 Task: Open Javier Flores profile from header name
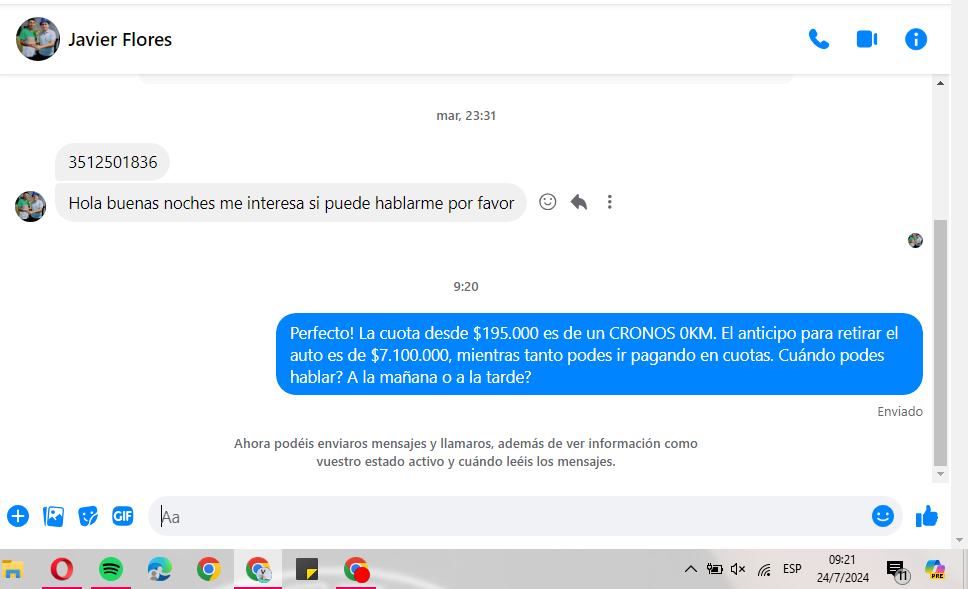click(120, 40)
